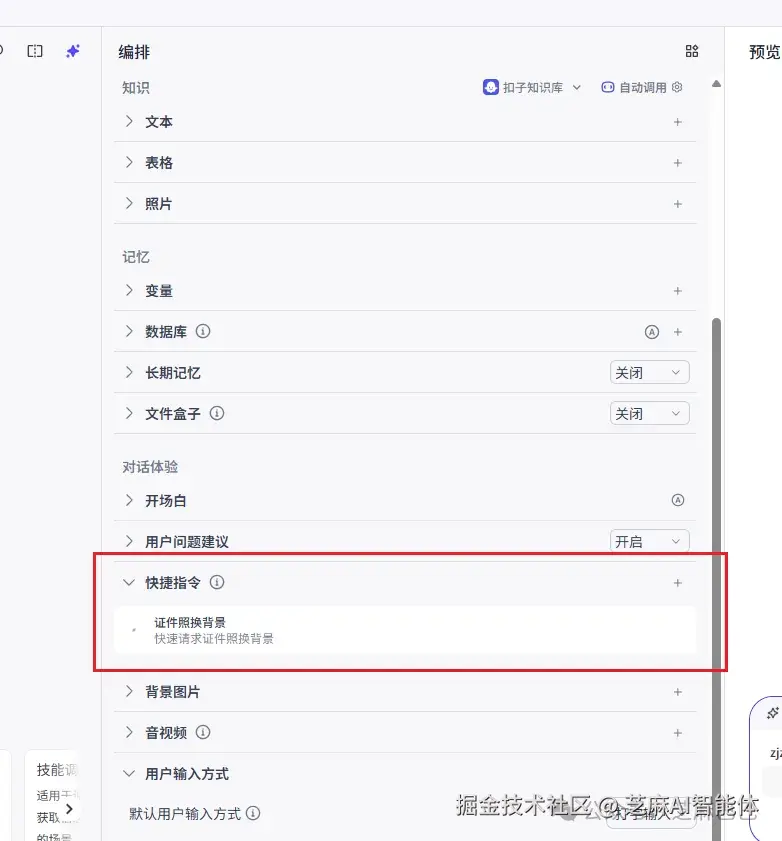The height and width of the screenshot is (841, 782).
Task: Click the info icon next to 数据库
Action: click(x=203, y=331)
